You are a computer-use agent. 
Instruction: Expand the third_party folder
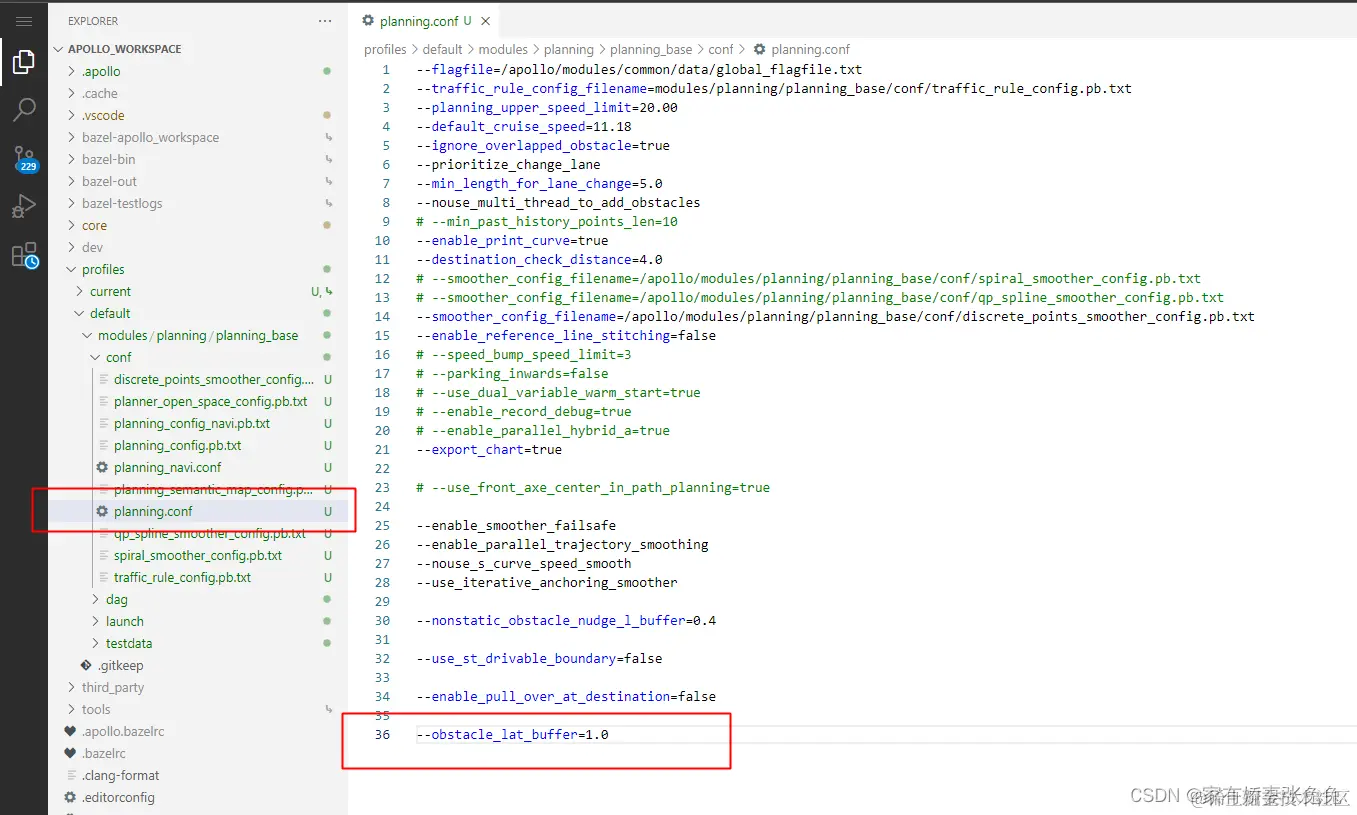coord(113,687)
